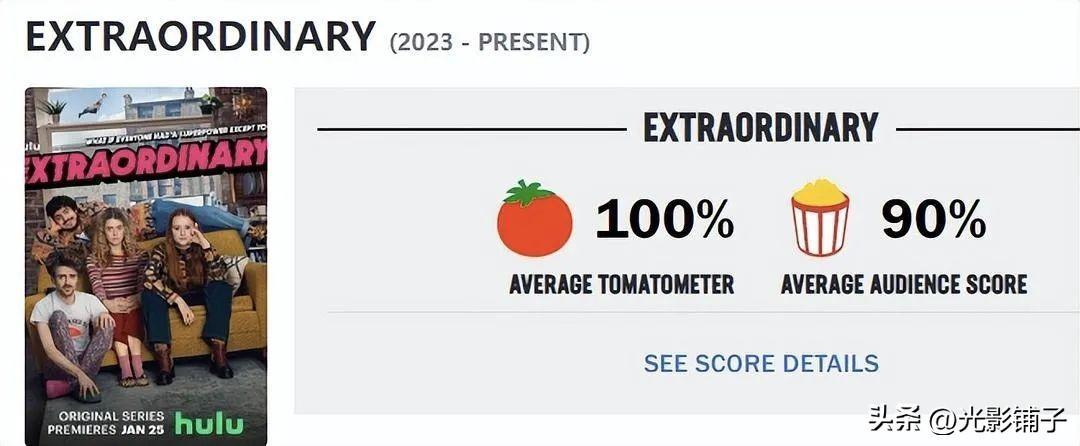Click the tagline above the poster title

click(x=176, y=134)
